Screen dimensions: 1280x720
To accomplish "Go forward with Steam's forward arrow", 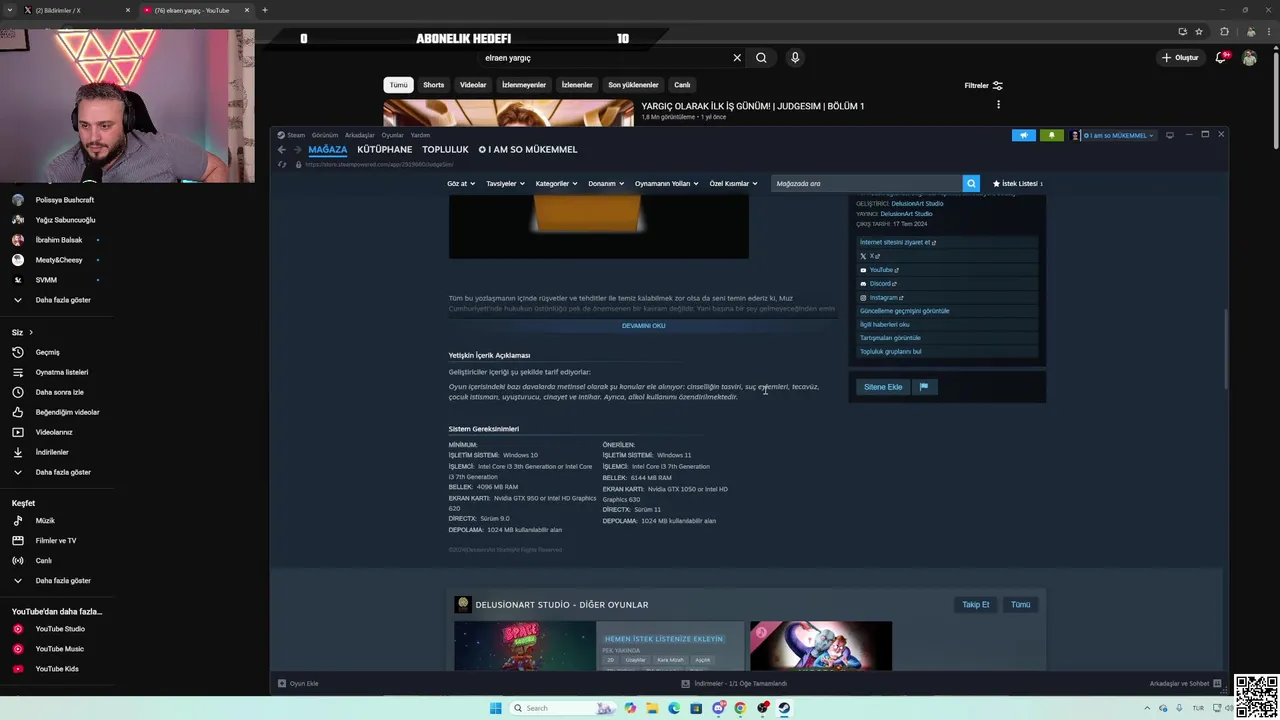I will 297,150.
